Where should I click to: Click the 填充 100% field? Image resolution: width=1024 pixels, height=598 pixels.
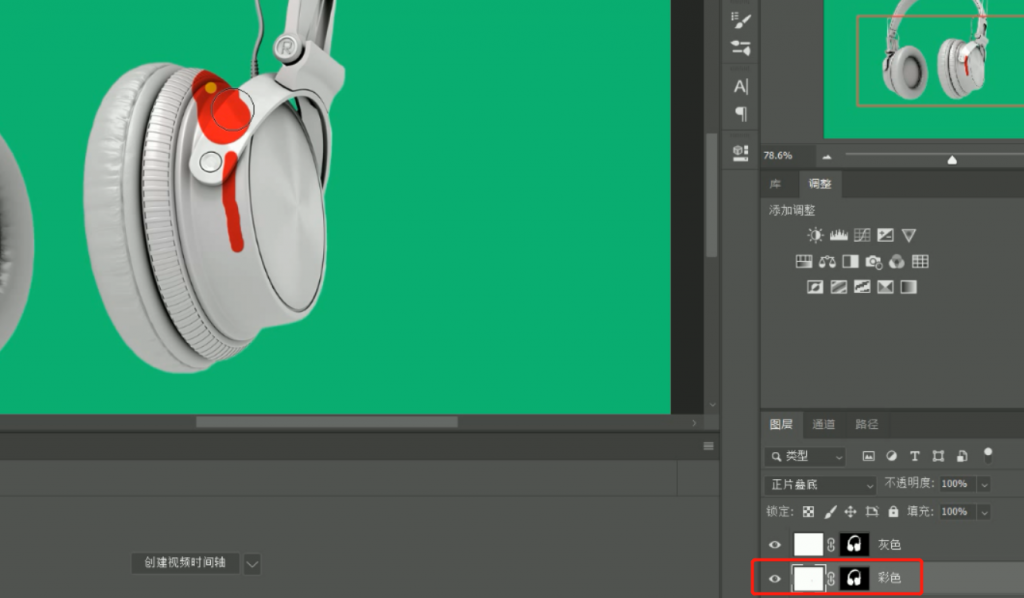957,512
